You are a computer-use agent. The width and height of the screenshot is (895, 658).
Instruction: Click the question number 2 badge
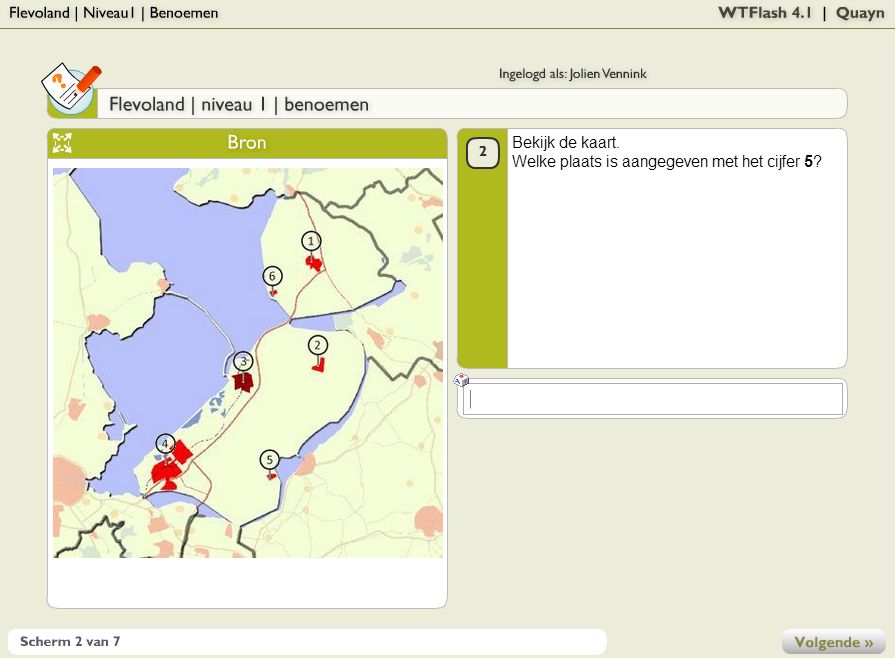(x=482, y=153)
